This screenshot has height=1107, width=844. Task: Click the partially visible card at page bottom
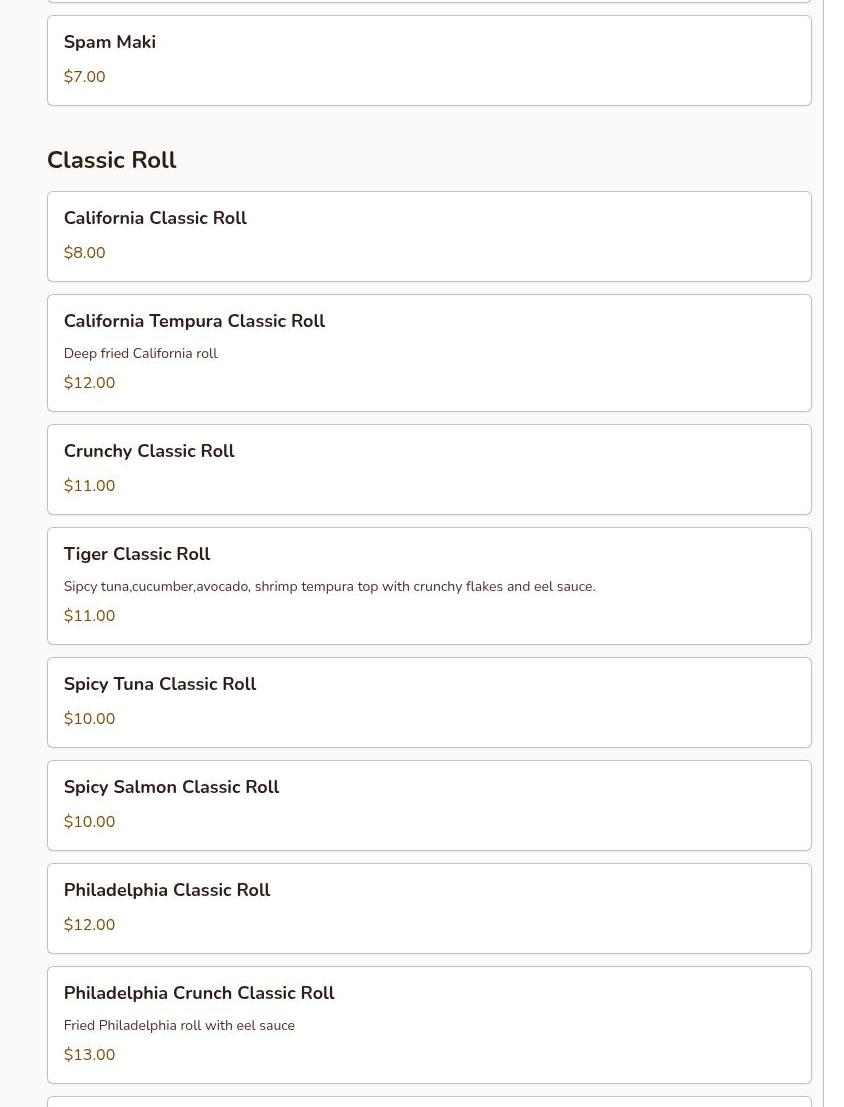coord(429,1102)
